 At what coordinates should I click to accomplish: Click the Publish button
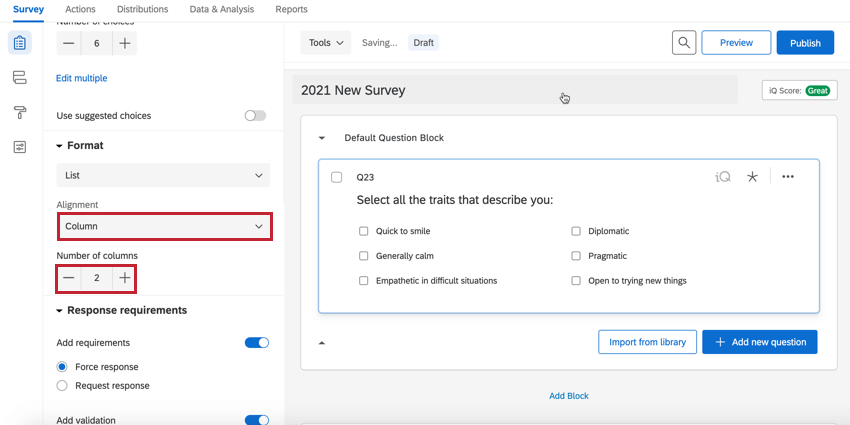[805, 43]
